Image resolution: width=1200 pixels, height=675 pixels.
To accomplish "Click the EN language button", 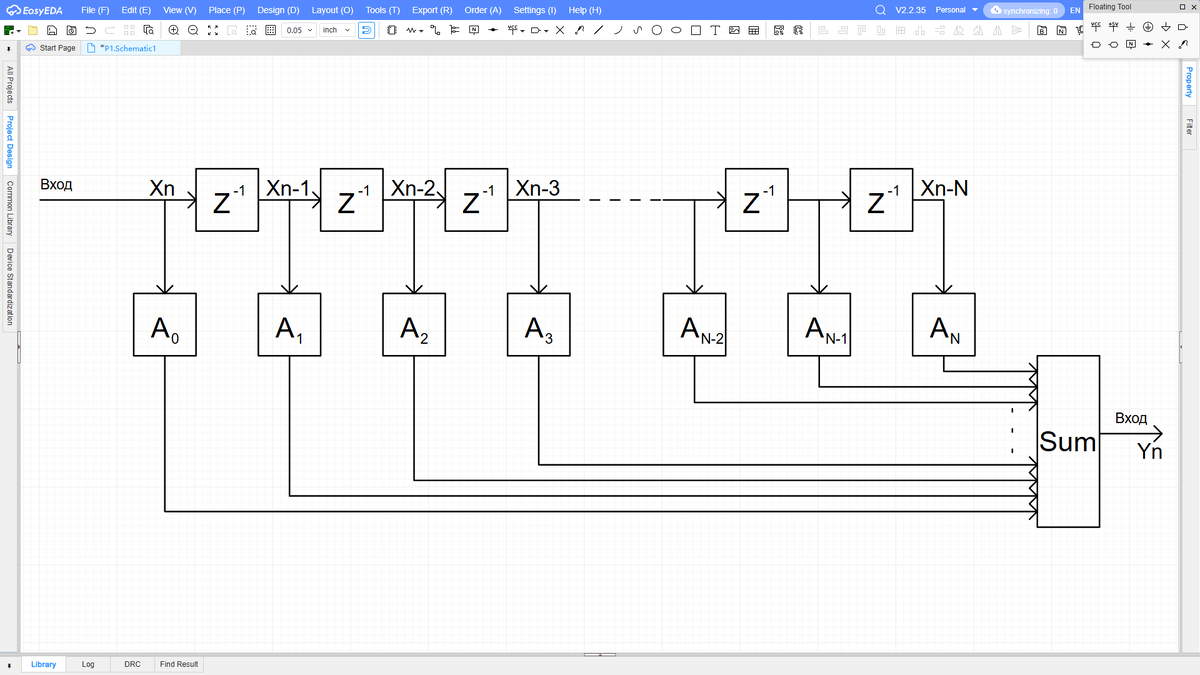I will coord(1075,10).
